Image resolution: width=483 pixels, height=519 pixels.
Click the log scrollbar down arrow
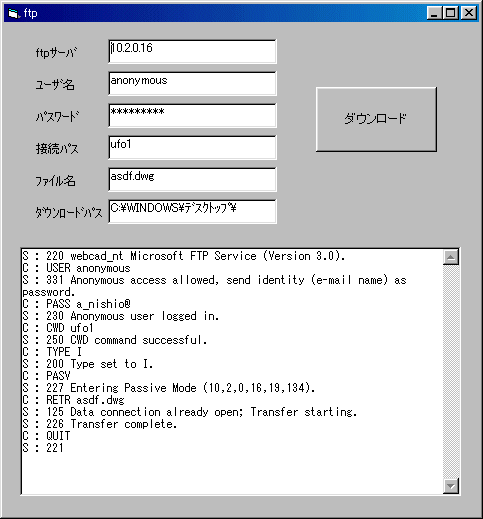[x=451, y=486]
